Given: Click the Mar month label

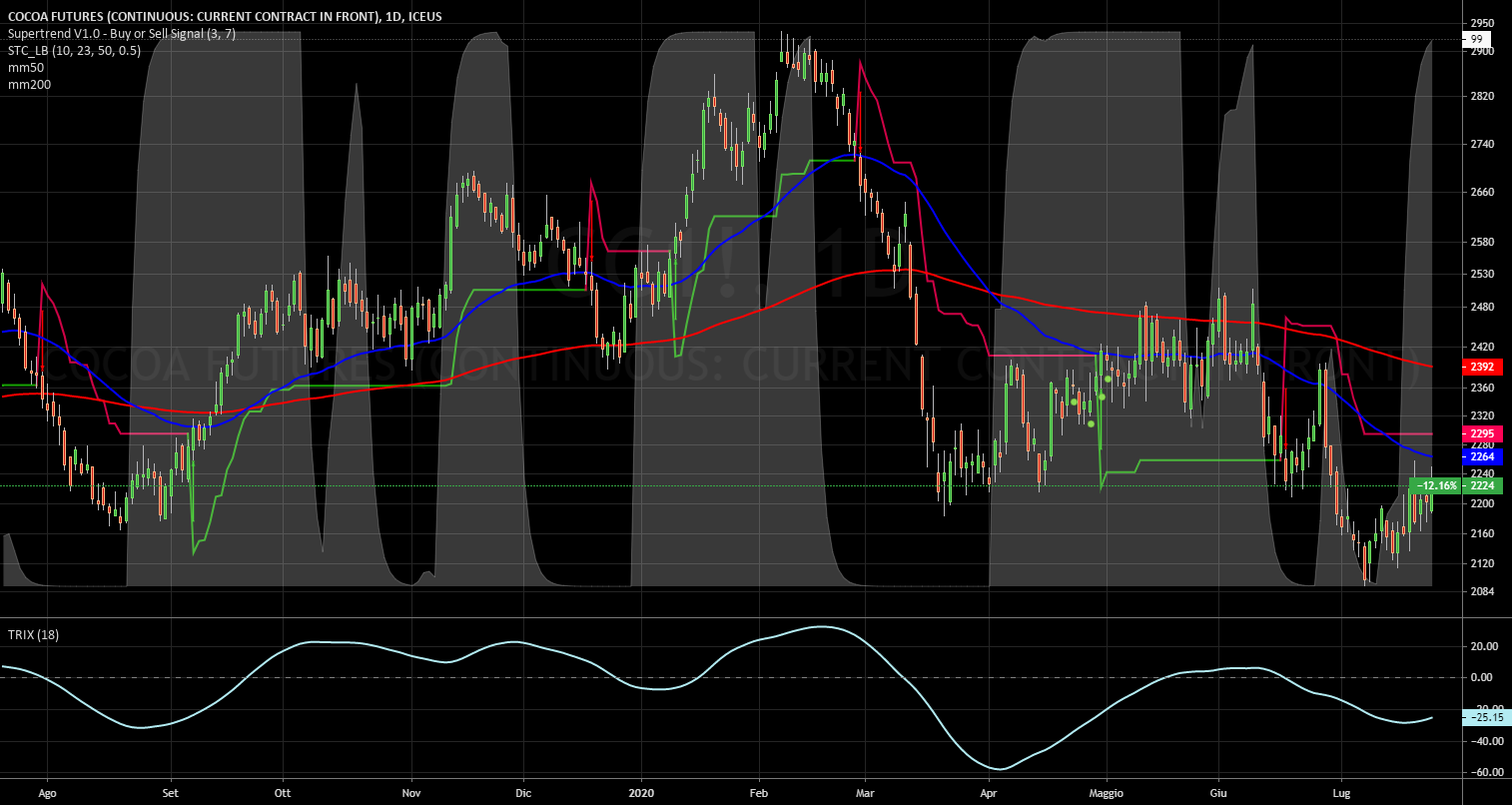Looking at the screenshot, I should [x=865, y=794].
